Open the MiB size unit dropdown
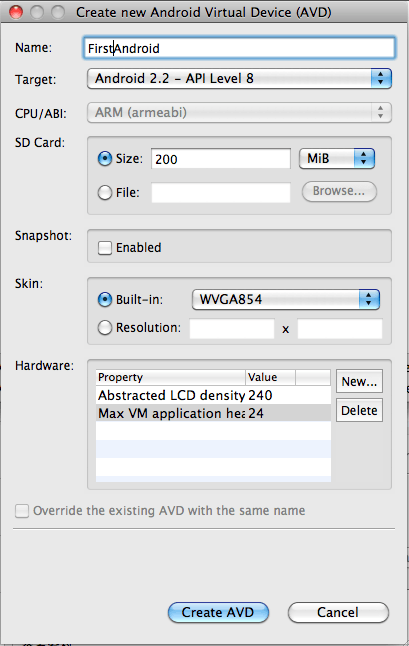 (x=337, y=159)
